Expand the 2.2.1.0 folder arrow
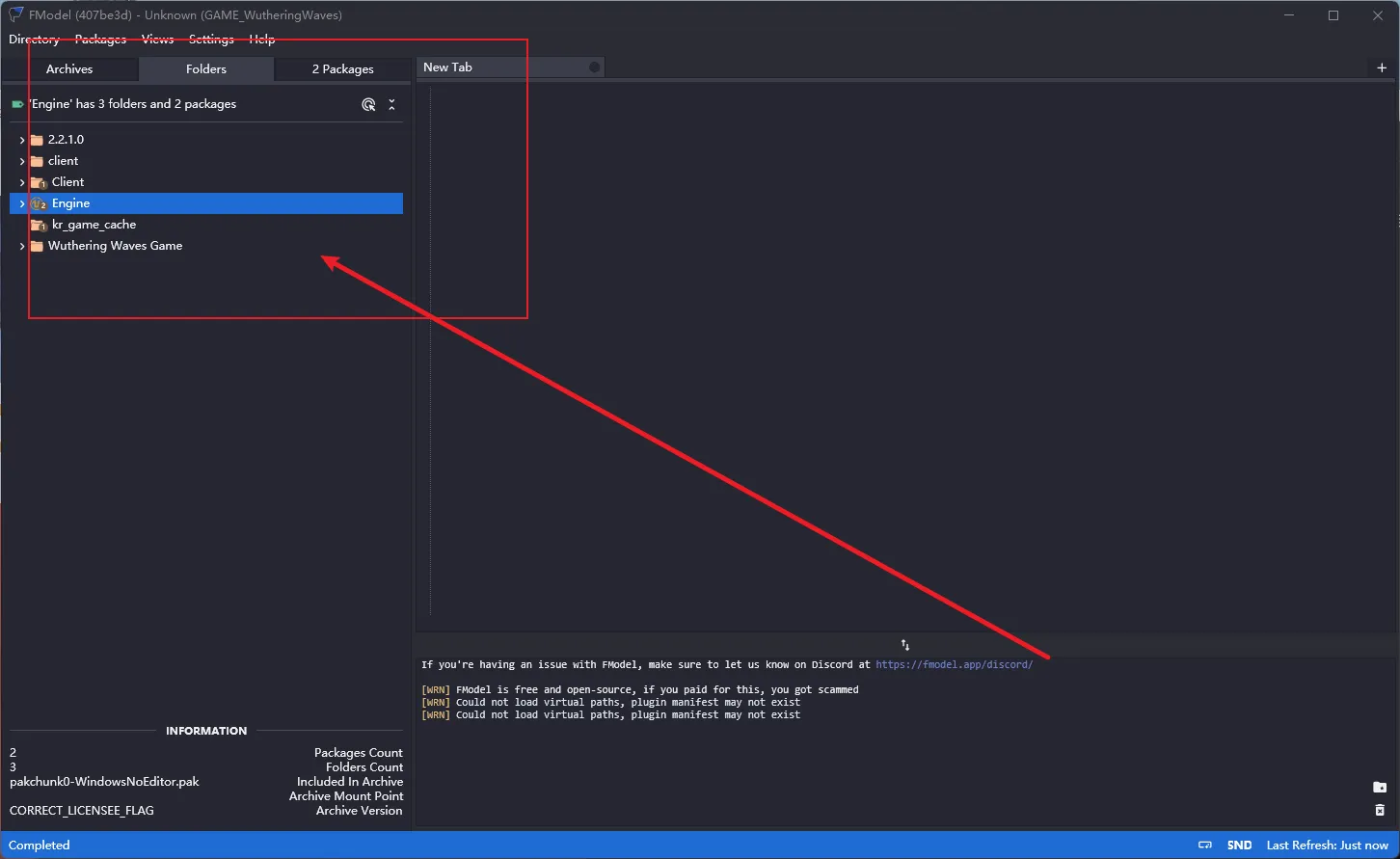 click(x=22, y=140)
